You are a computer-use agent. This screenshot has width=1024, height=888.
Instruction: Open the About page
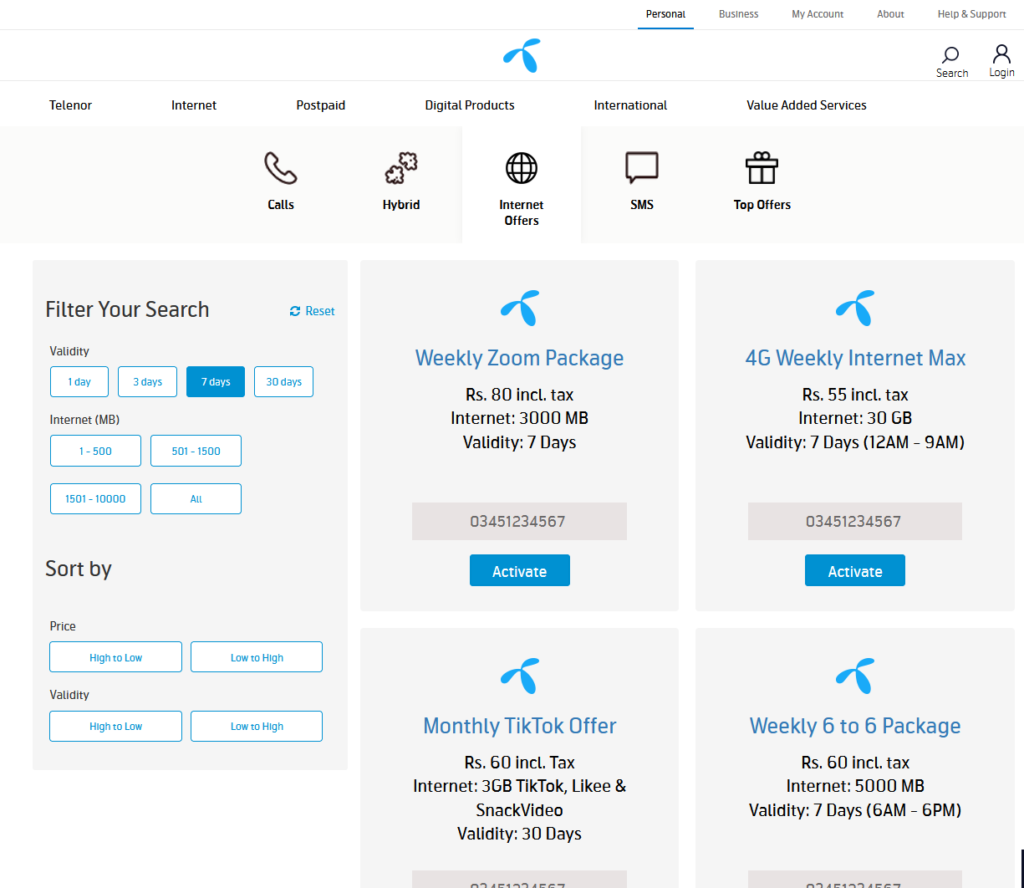890,14
